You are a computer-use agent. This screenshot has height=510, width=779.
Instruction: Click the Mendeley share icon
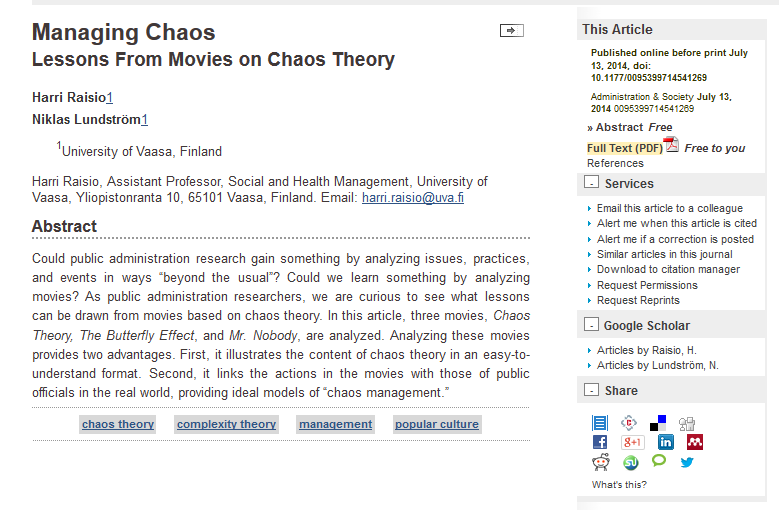tap(695, 442)
